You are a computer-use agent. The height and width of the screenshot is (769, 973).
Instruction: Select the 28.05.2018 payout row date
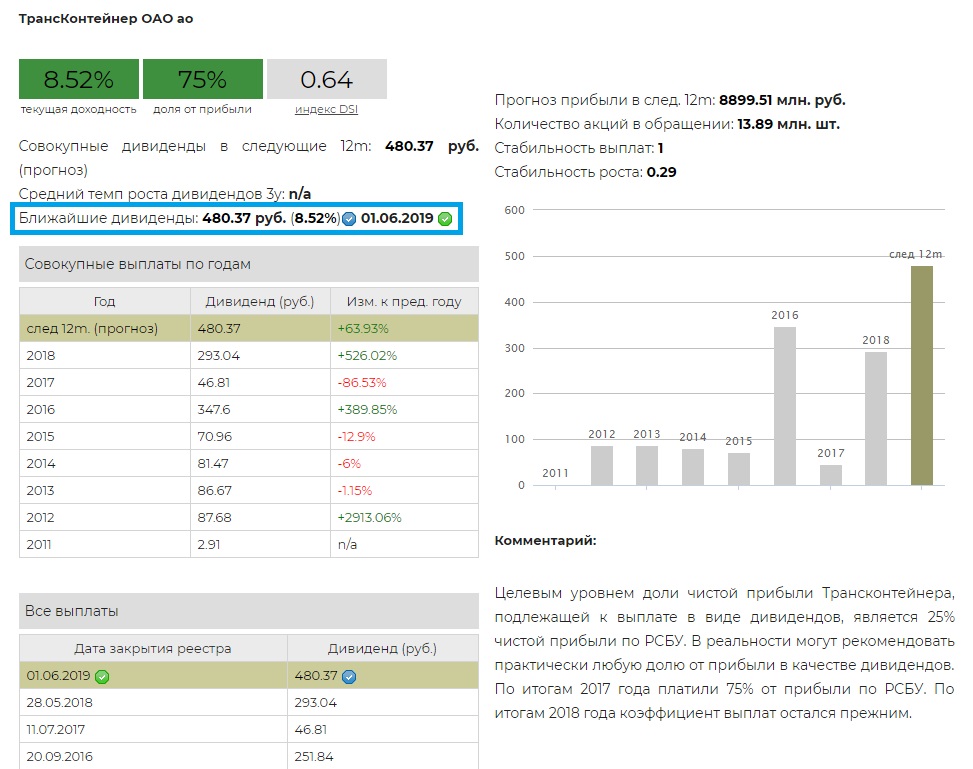(x=59, y=703)
